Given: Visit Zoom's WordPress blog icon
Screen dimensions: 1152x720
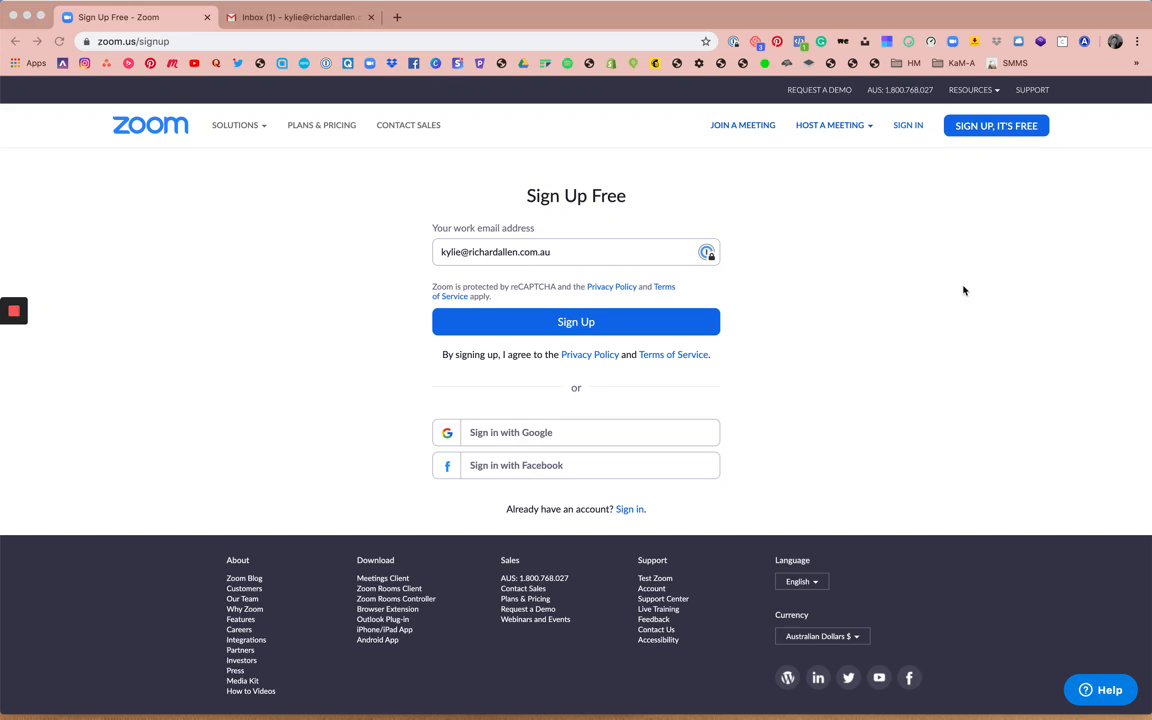Looking at the screenshot, I should pos(788,677).
